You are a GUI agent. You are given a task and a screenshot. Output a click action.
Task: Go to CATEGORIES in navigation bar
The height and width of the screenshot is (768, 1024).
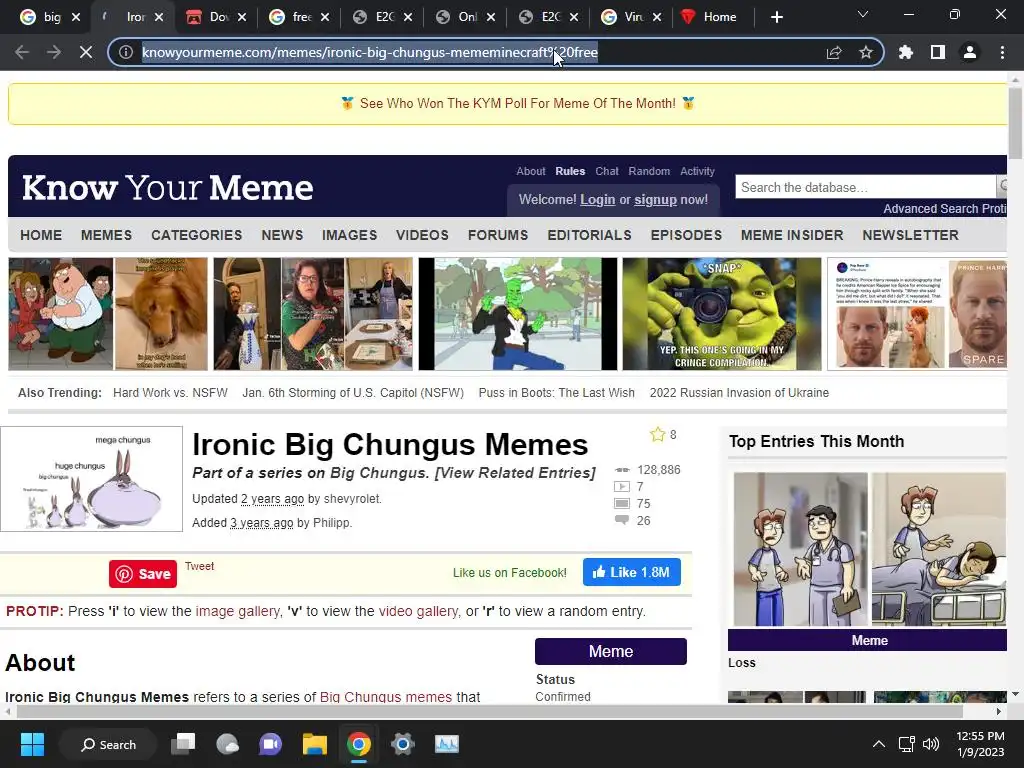click(x=197, y=235)
